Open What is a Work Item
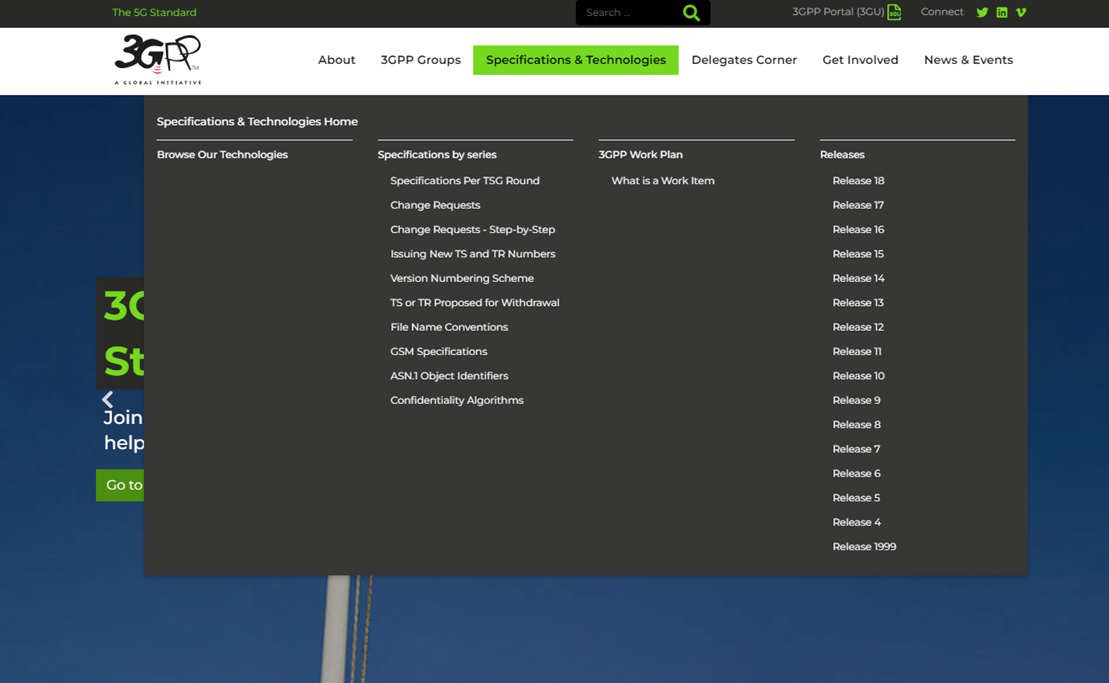The image size is (1109, 683). pos(663,180)
